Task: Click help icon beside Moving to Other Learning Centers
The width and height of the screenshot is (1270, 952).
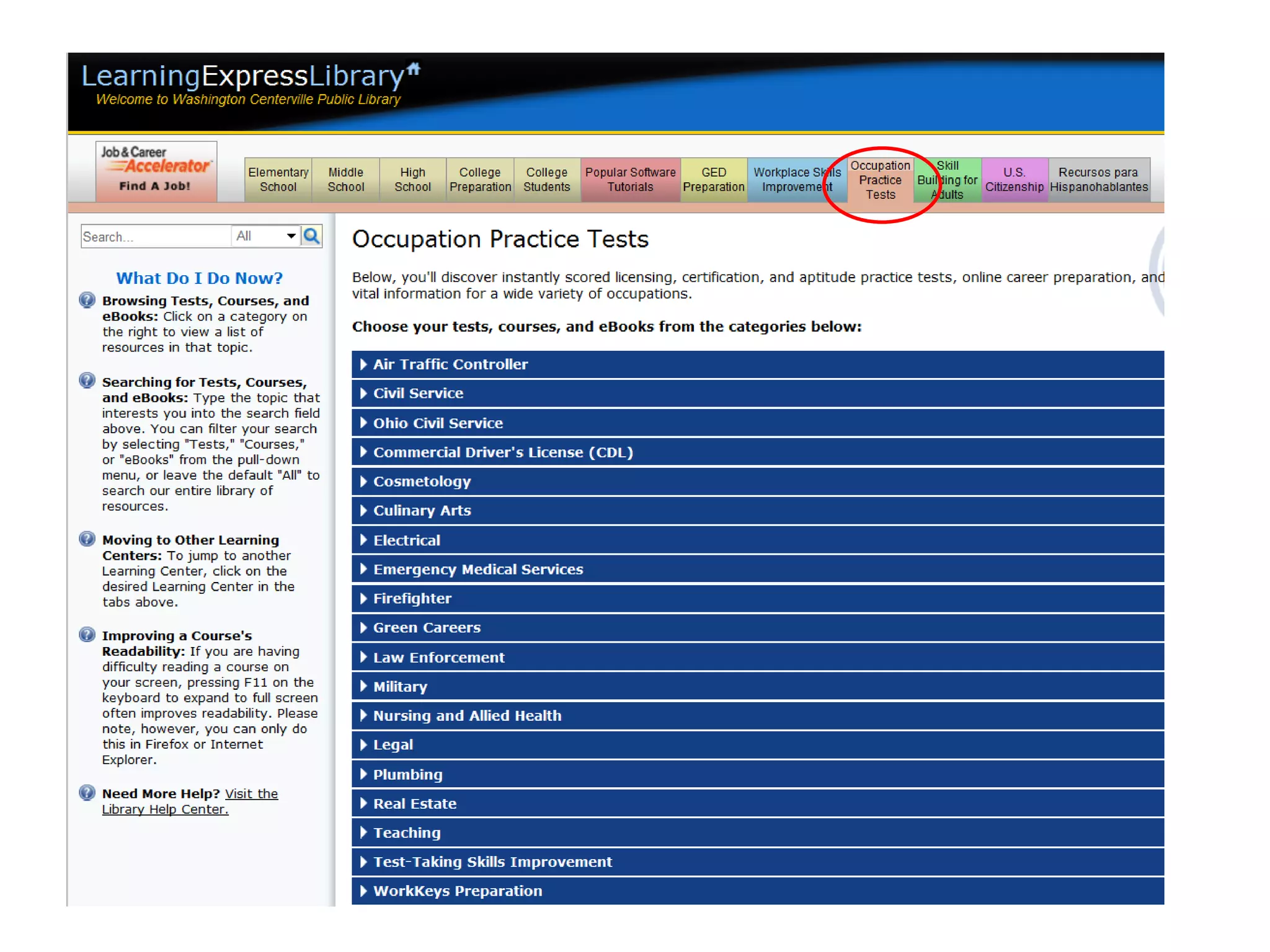Action: (x=87, y=539)
